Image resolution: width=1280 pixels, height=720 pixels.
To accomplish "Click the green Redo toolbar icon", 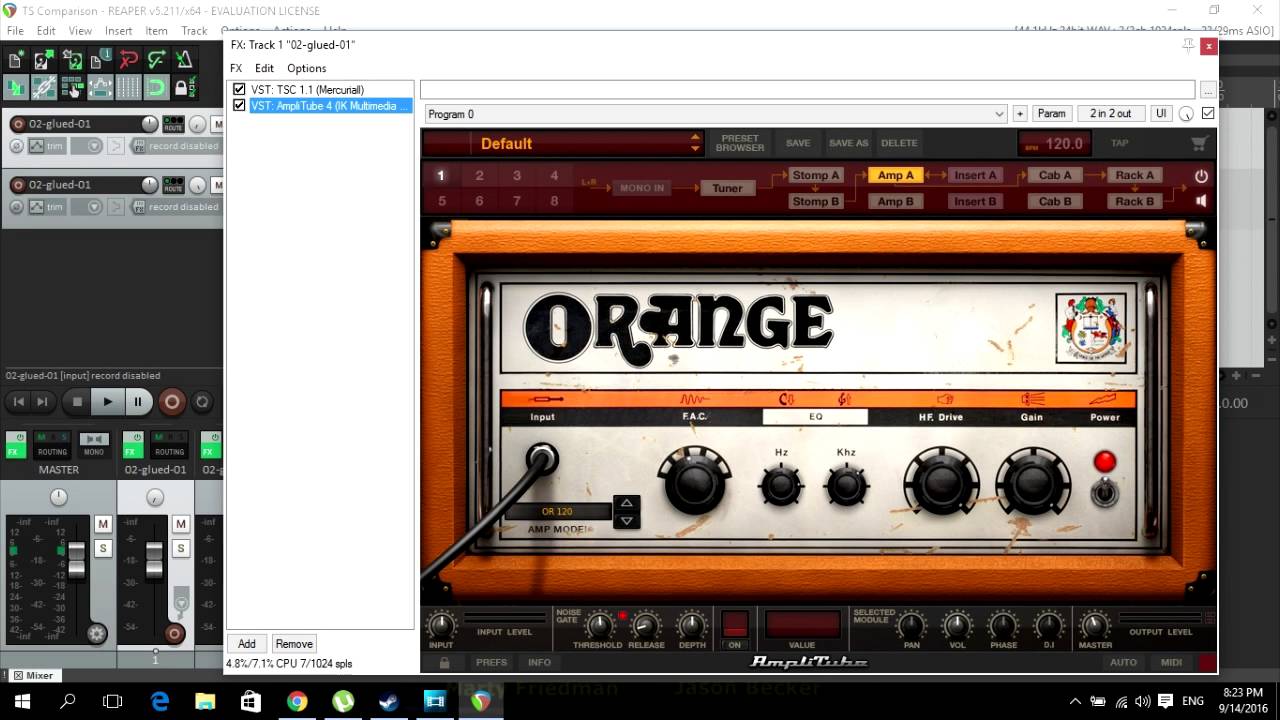I will tap(156, 60).
